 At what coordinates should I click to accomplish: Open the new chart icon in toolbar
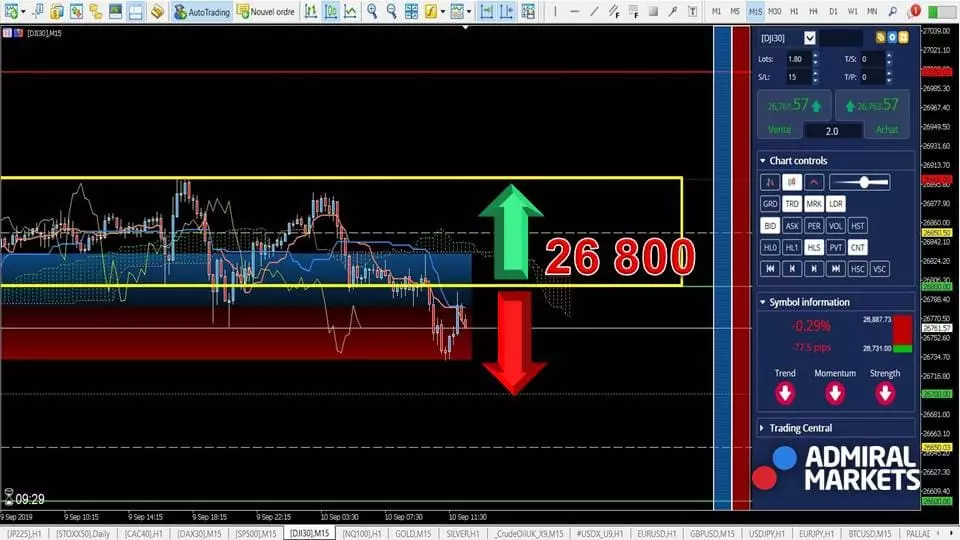coord(11,11)
